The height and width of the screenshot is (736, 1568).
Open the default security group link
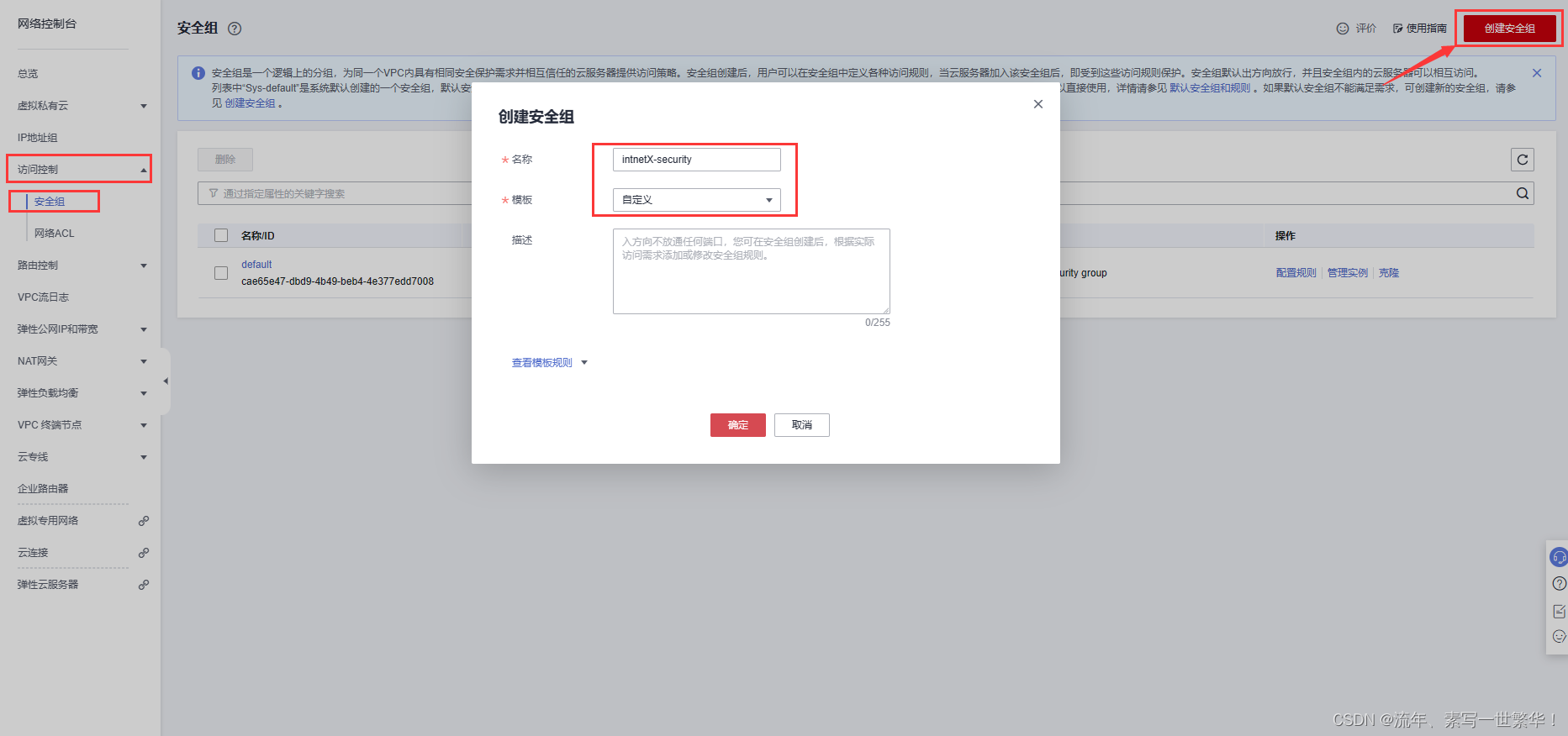[256, 265]
